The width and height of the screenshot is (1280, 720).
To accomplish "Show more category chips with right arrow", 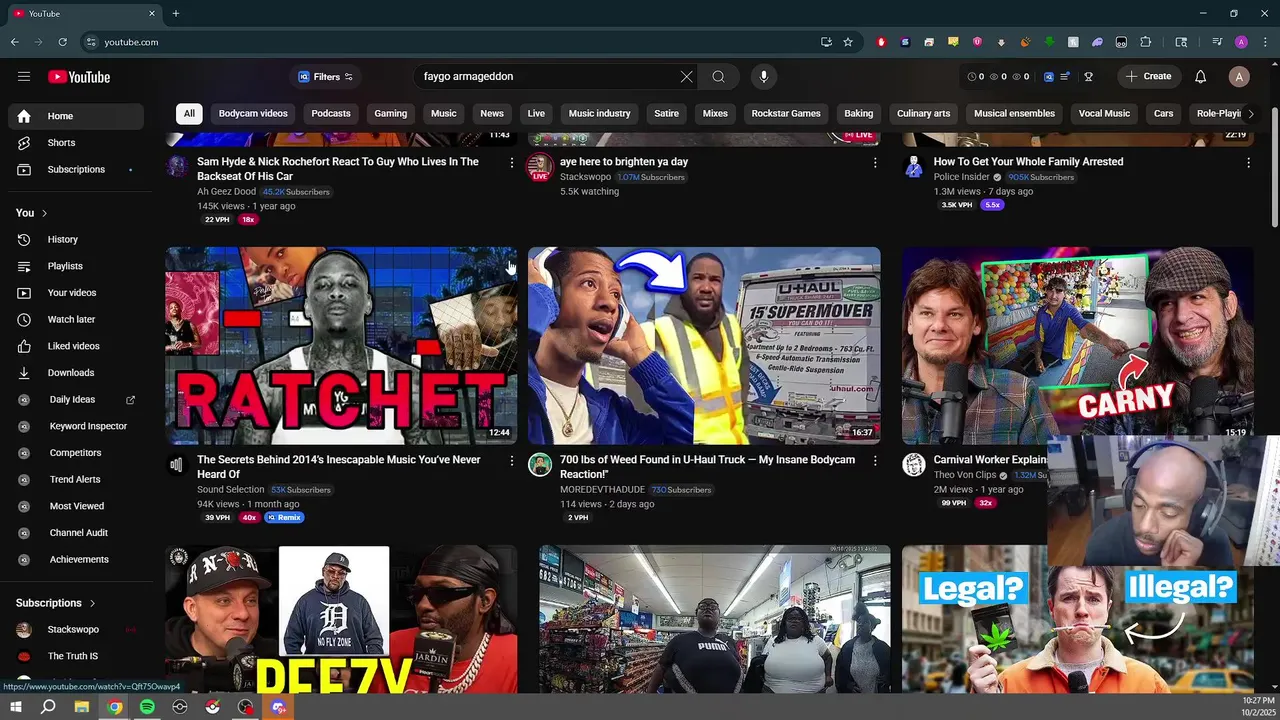I will coord(1250,114).
